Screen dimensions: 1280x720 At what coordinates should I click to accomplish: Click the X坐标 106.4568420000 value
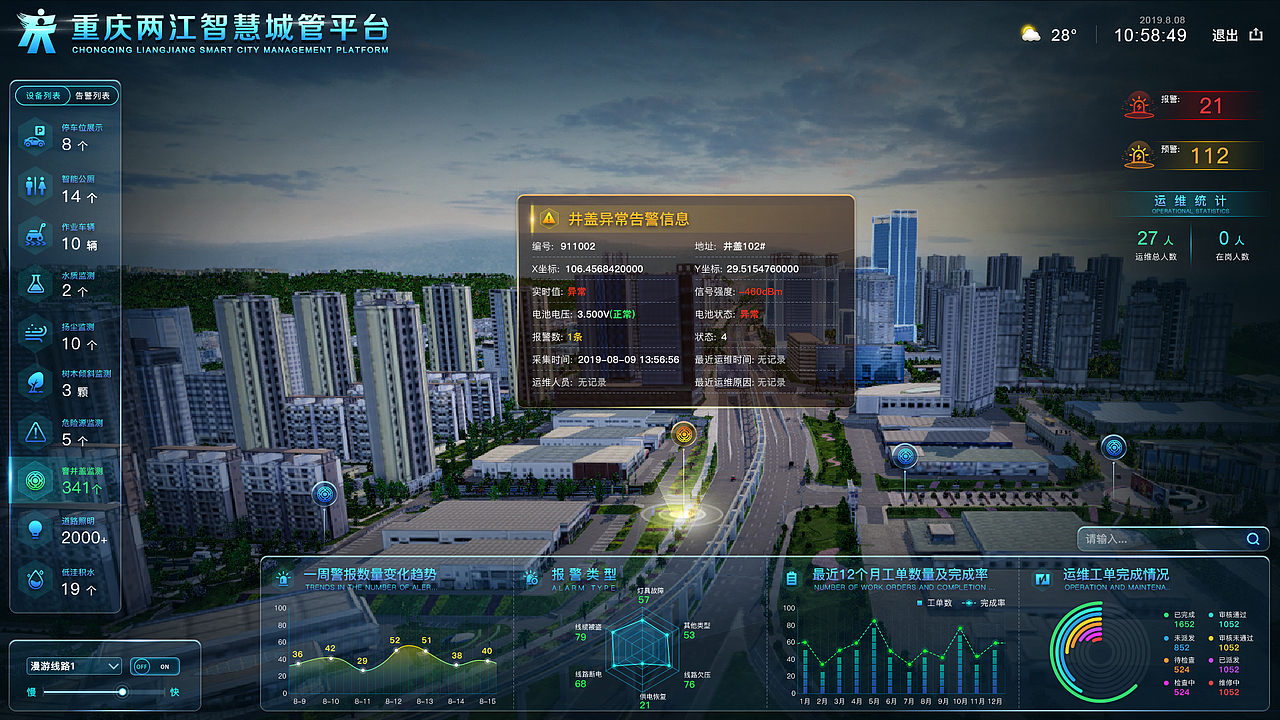604,269
